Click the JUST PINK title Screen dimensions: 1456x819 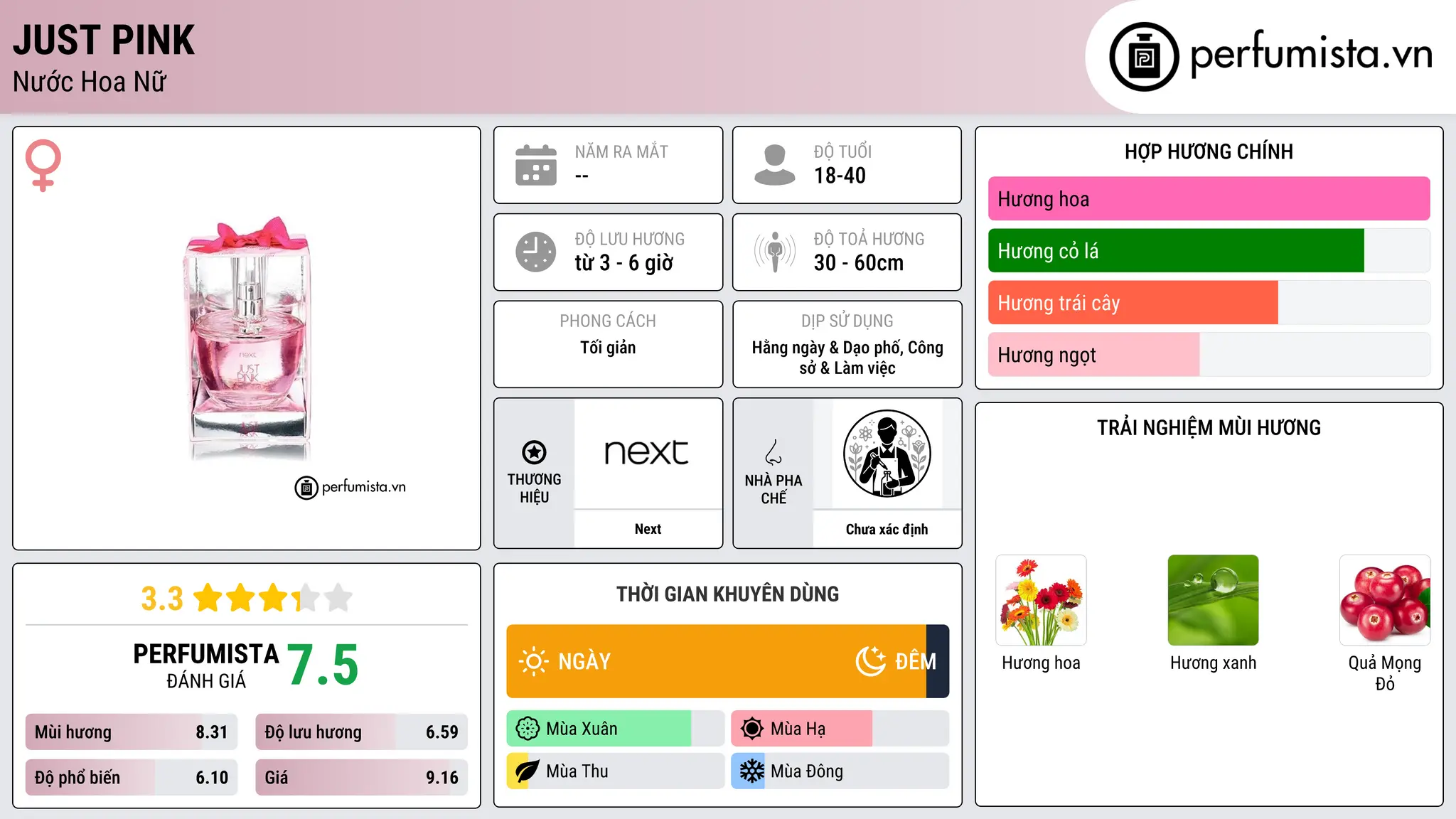click(104, 41)
